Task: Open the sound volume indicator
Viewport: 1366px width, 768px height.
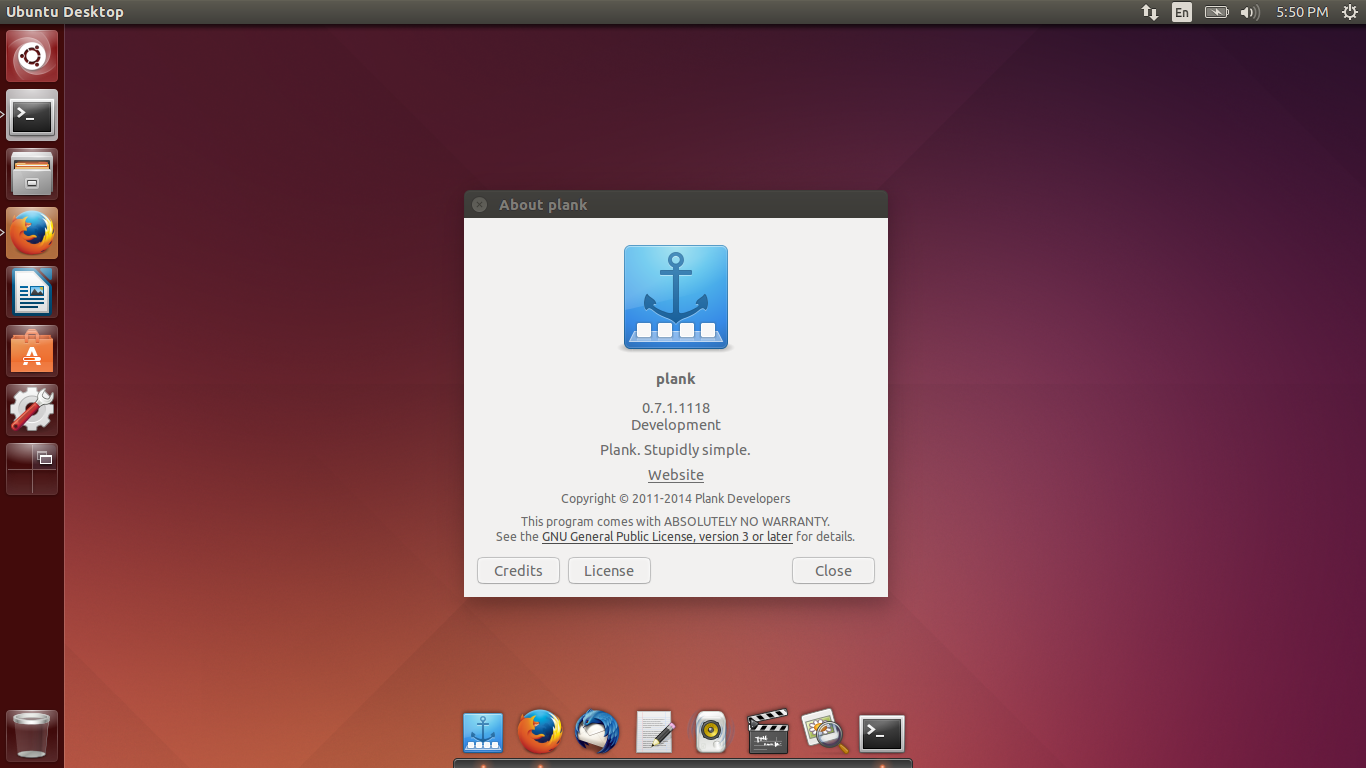Action: (x=1249, y=12)
